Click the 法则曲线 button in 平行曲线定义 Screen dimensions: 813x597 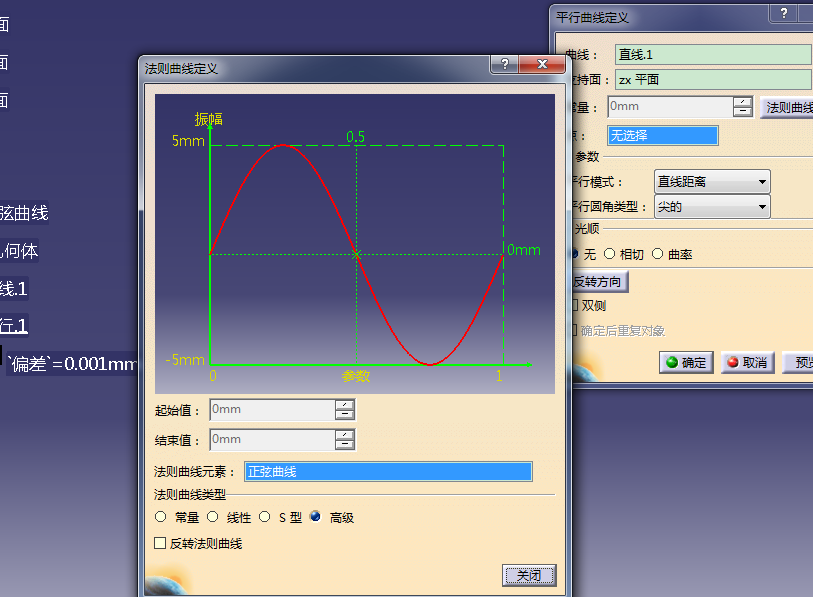[787, 107]
